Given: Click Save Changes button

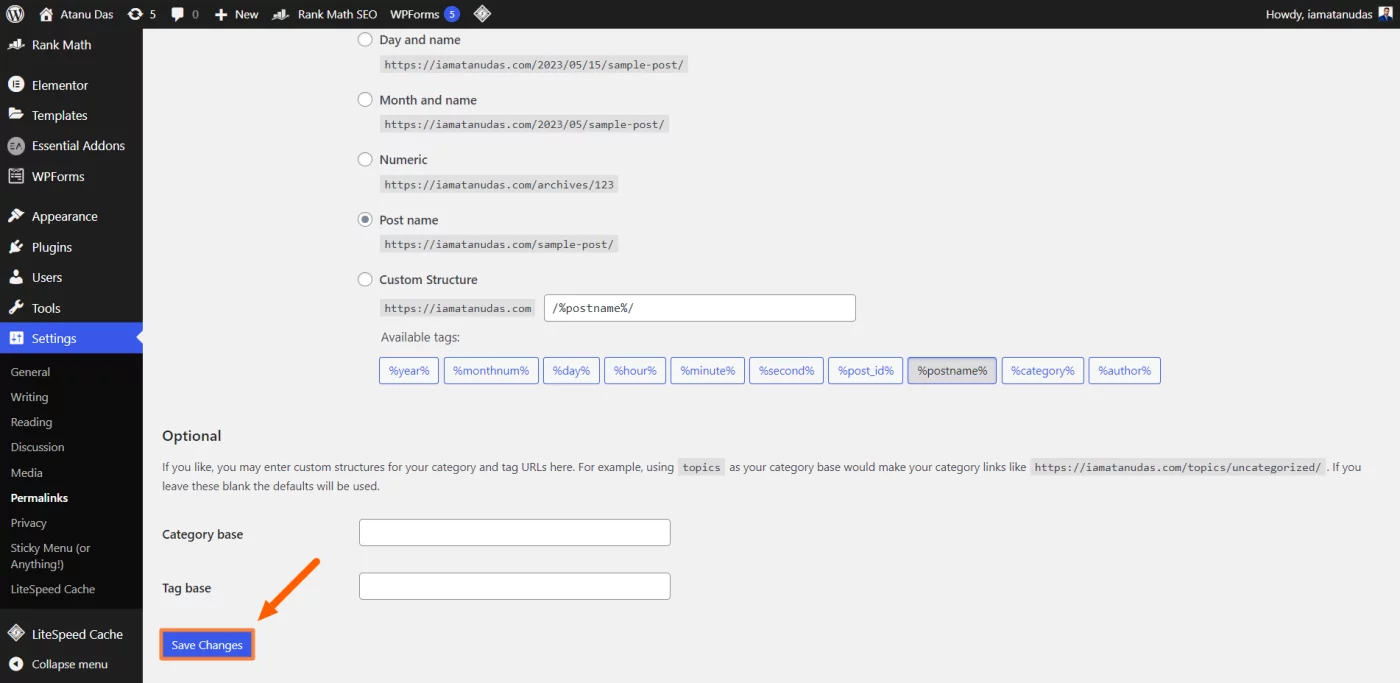Looking at the screenshot, I should coord(207,645).
